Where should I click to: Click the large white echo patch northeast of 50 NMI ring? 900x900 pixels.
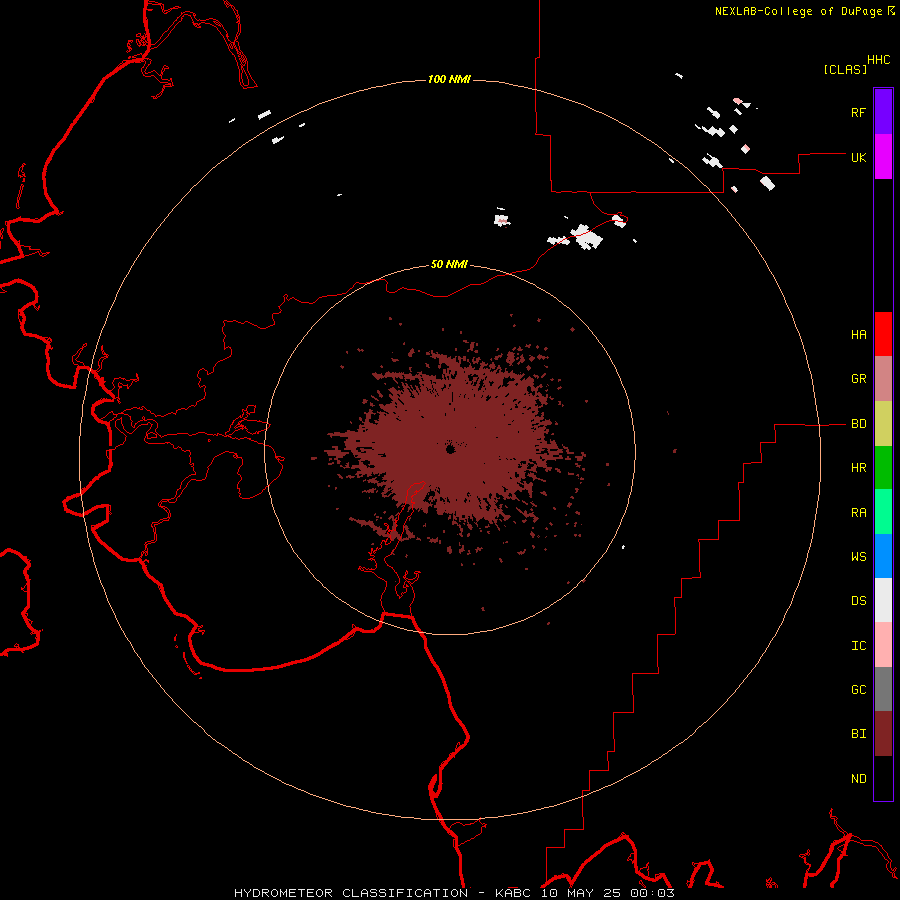pyautogui.click(x=587, y=237)
